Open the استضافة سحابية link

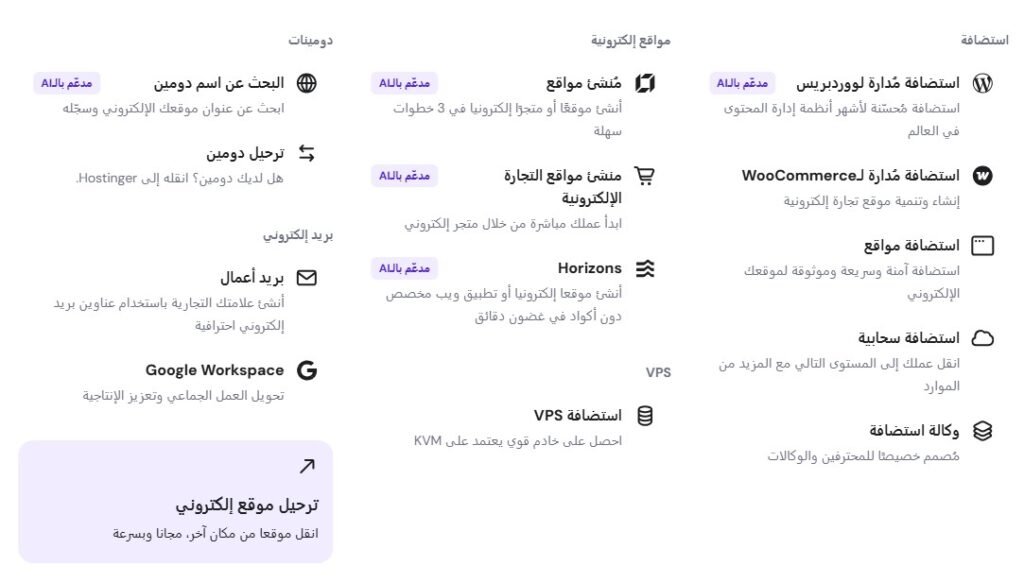coord(908,338)
